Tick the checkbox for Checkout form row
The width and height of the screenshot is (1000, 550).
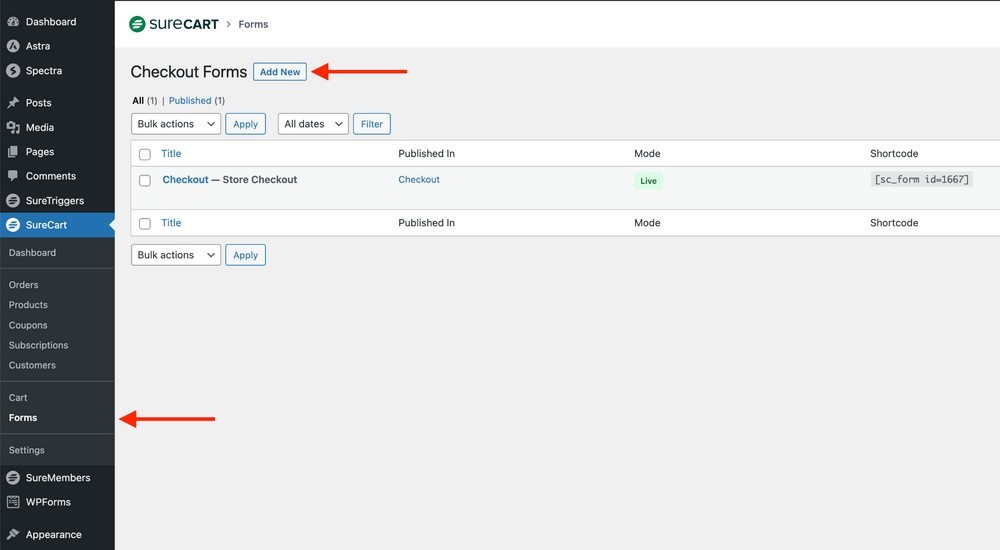pos(145,181)
